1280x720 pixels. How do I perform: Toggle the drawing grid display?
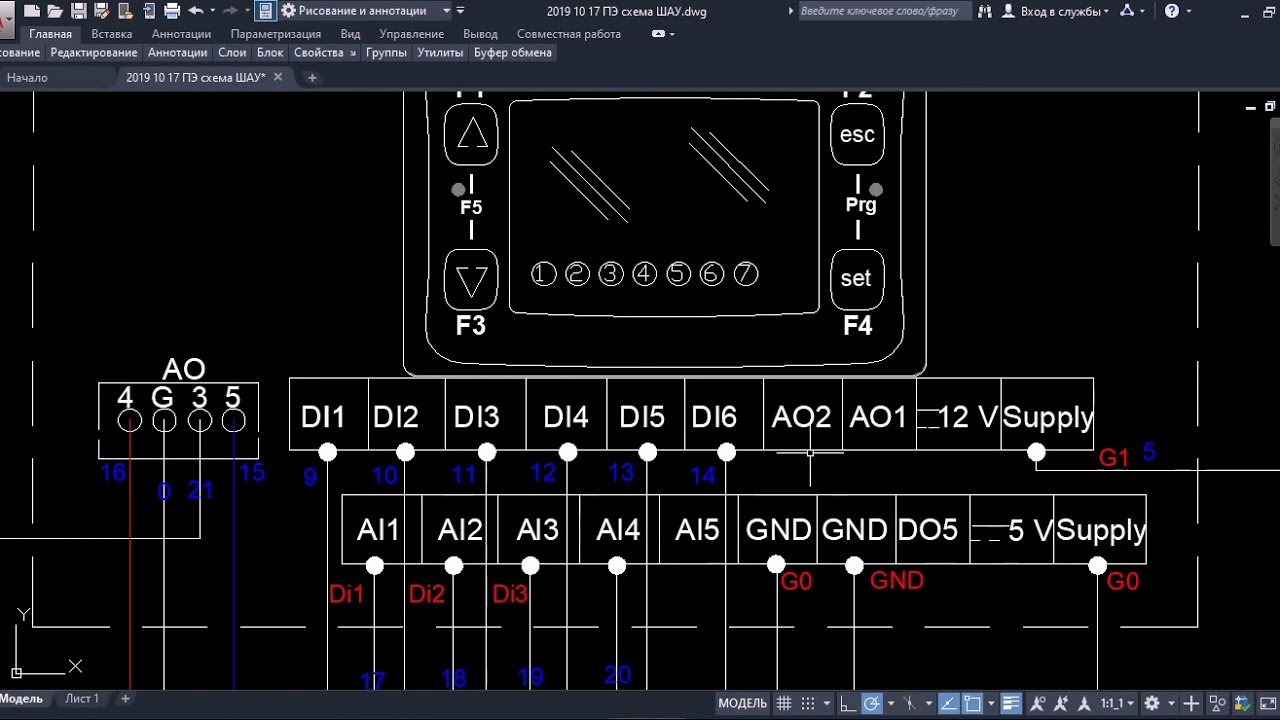pyautogui.click(x=783, y=703)
